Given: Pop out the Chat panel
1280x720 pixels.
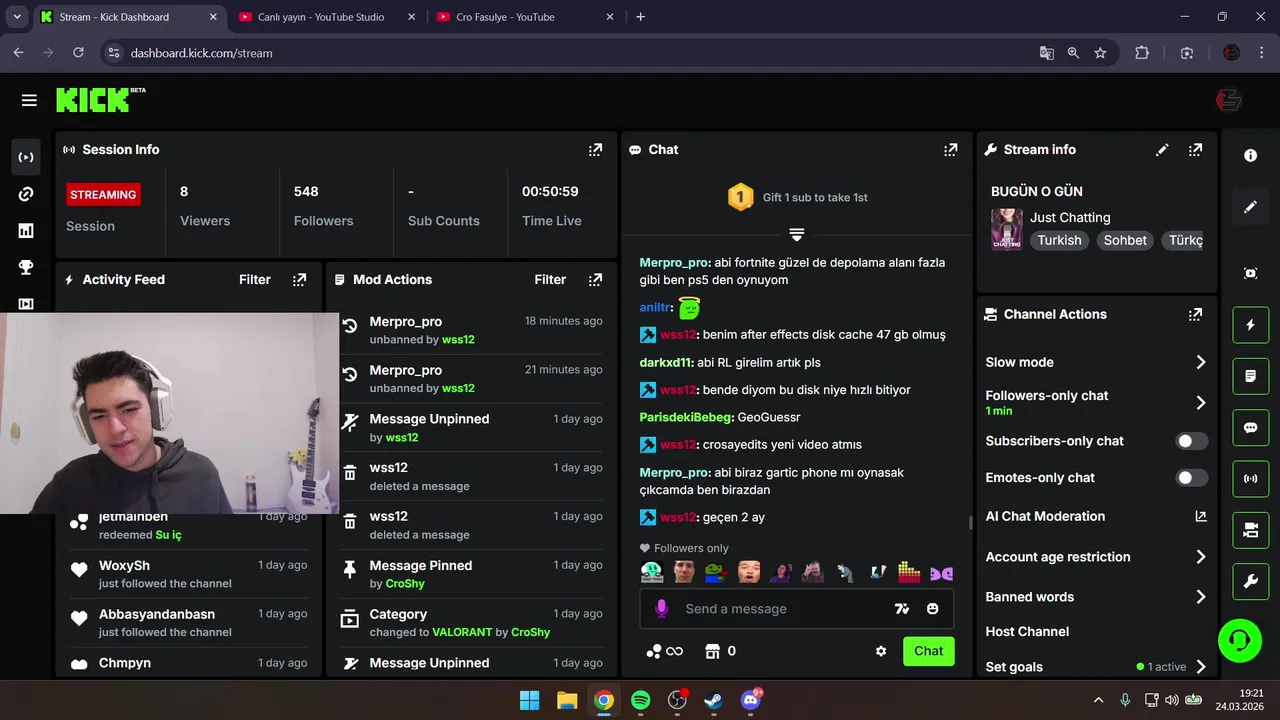Looking at the screenshot, I should coord(950,150).
